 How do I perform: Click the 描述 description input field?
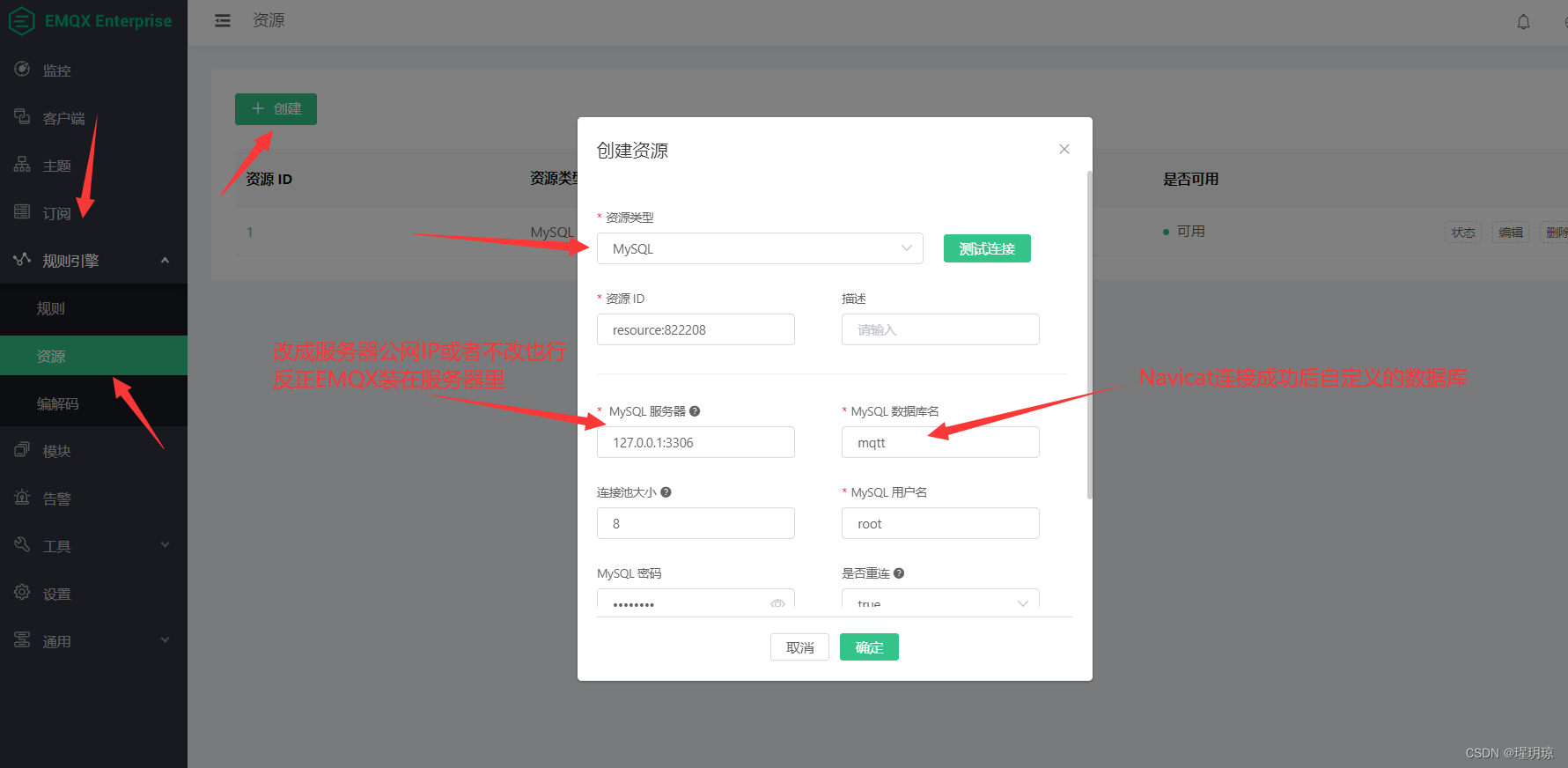pyautogui.click(x=940, y=329)
